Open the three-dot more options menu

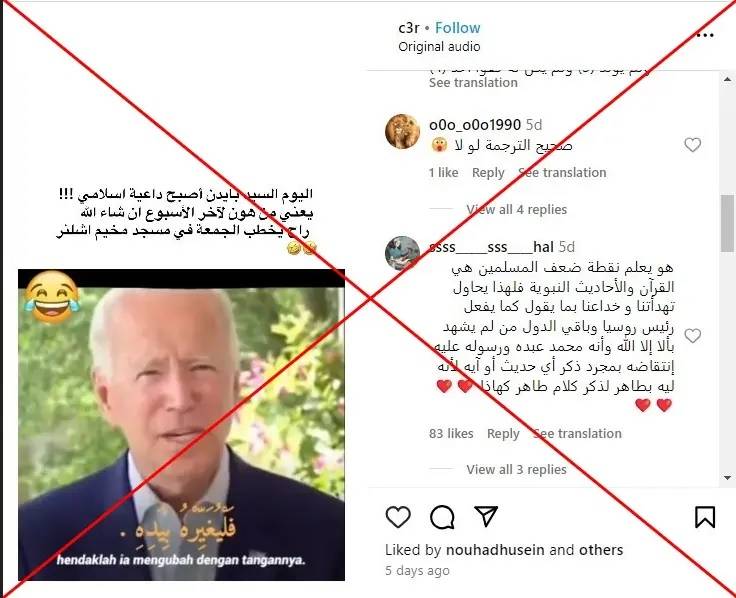705,35
